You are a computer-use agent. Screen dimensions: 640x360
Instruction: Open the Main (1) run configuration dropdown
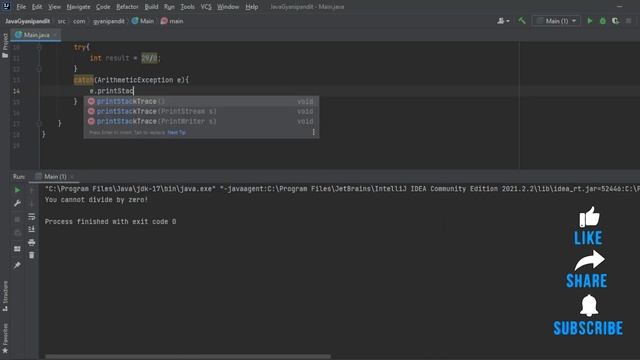click(556, 21)
